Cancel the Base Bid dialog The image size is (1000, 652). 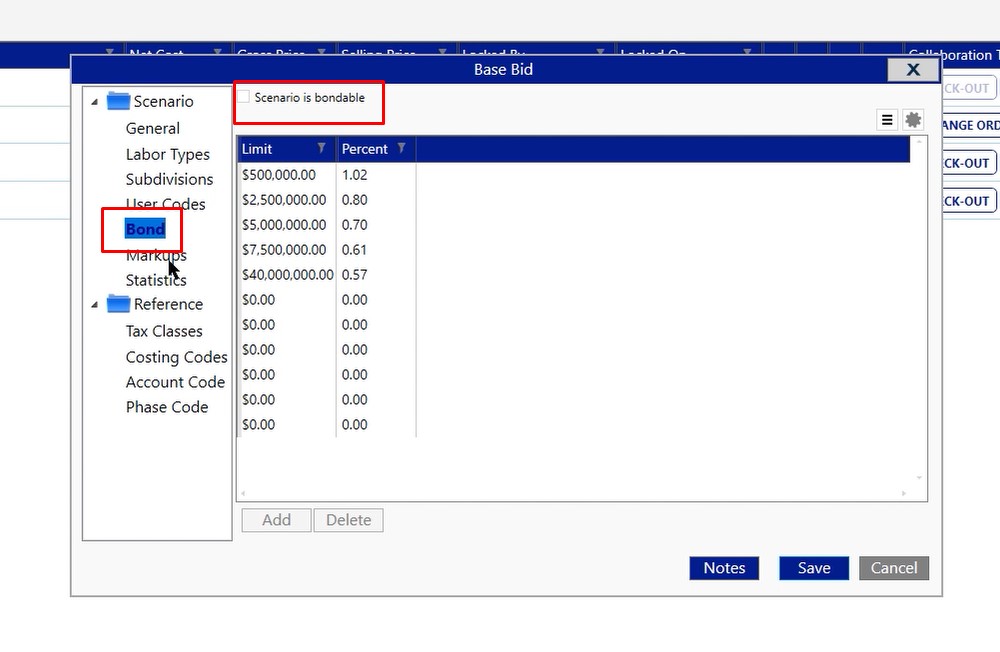tap(894, 568)
